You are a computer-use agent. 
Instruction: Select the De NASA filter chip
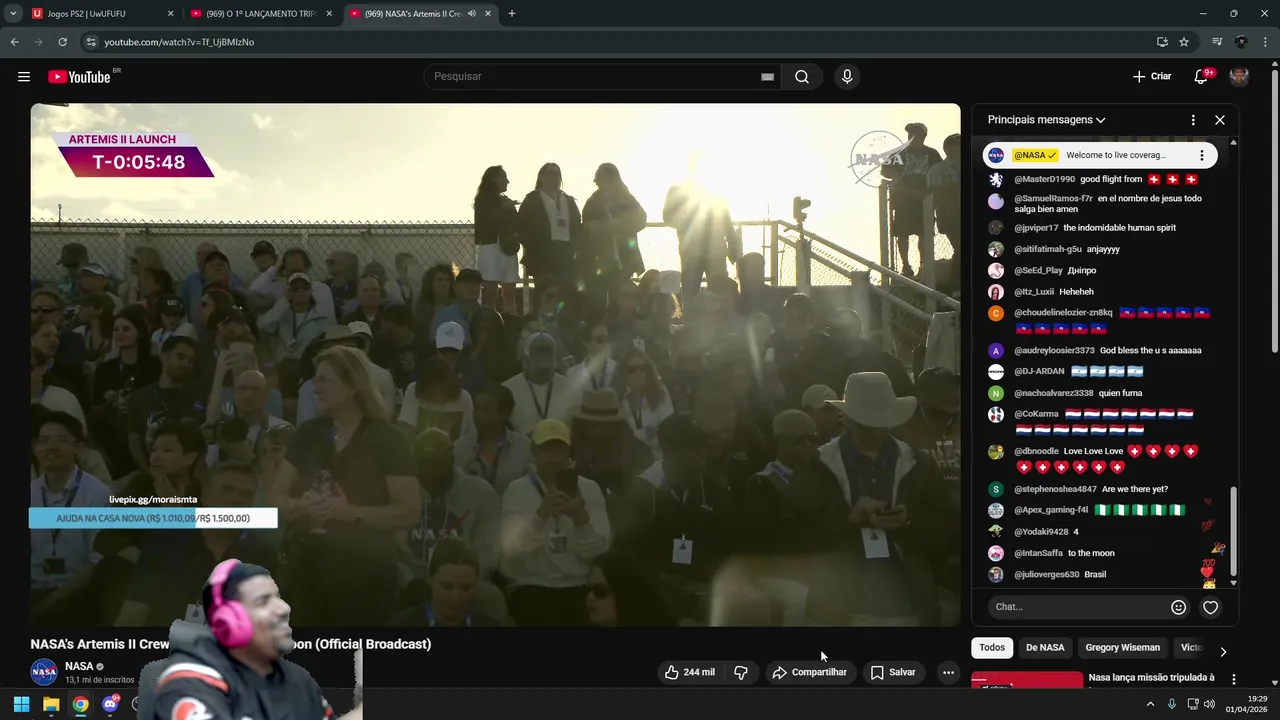1045,648
